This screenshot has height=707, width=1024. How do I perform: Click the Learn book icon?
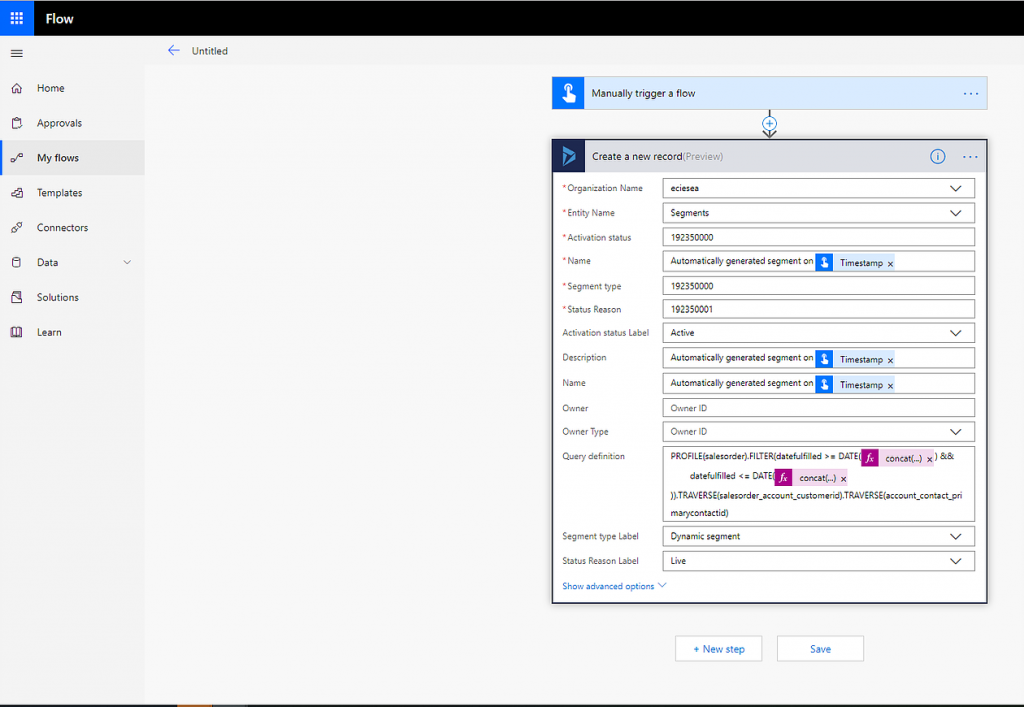(x=17, y=332)
